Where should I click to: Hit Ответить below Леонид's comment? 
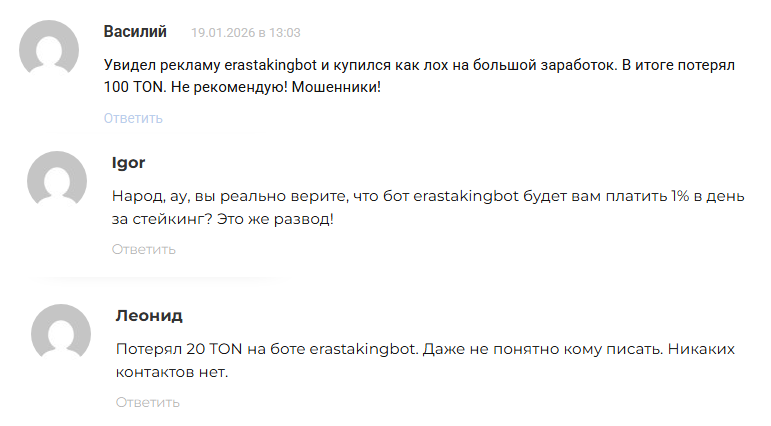tap(147, 402)
